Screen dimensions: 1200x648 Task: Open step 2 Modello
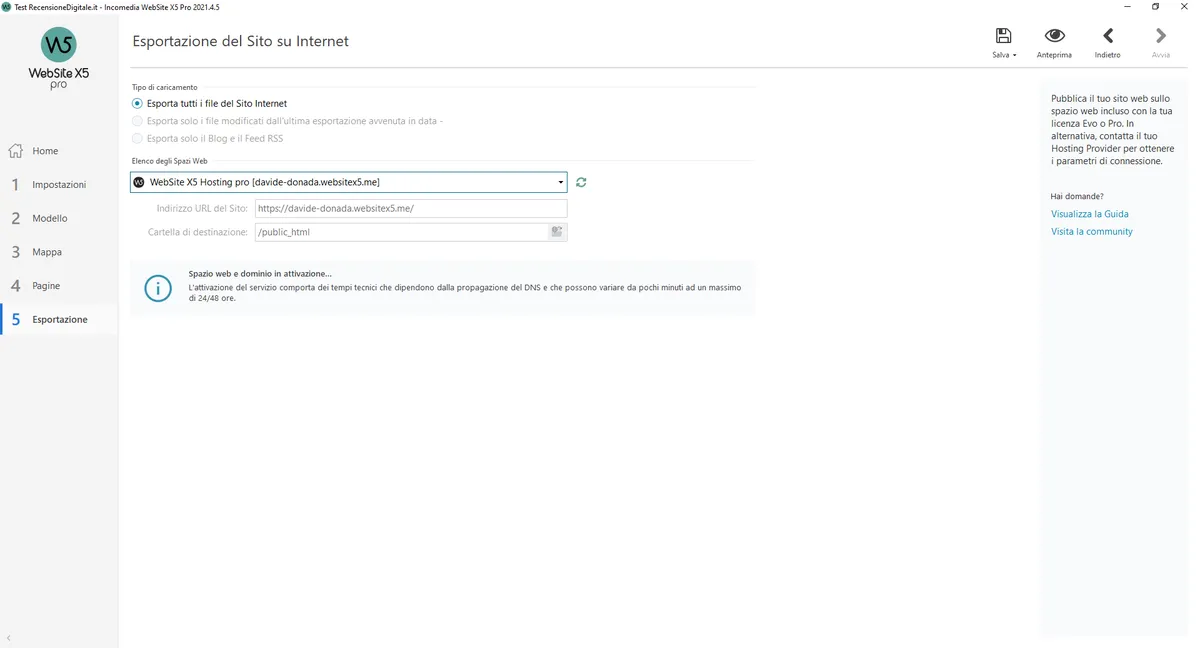coord(59,218)
